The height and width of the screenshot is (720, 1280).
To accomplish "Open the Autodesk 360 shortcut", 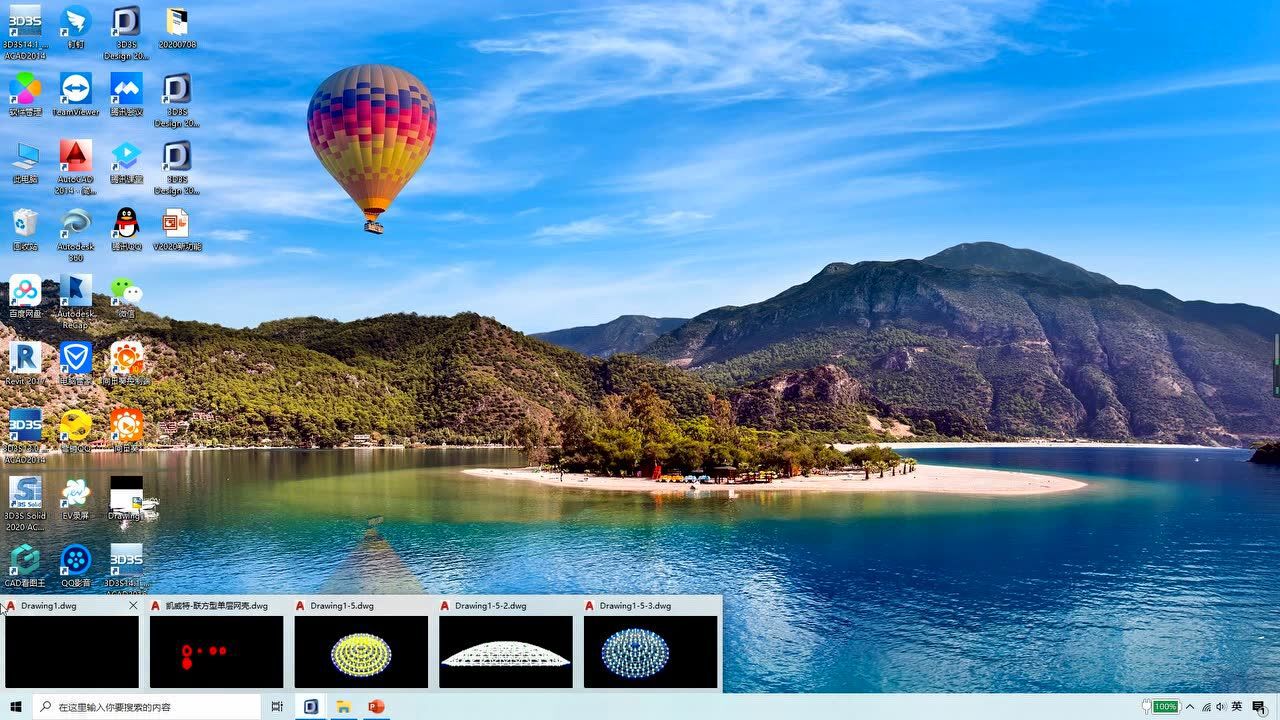I will pyautogui.click(x=75, y=224).
